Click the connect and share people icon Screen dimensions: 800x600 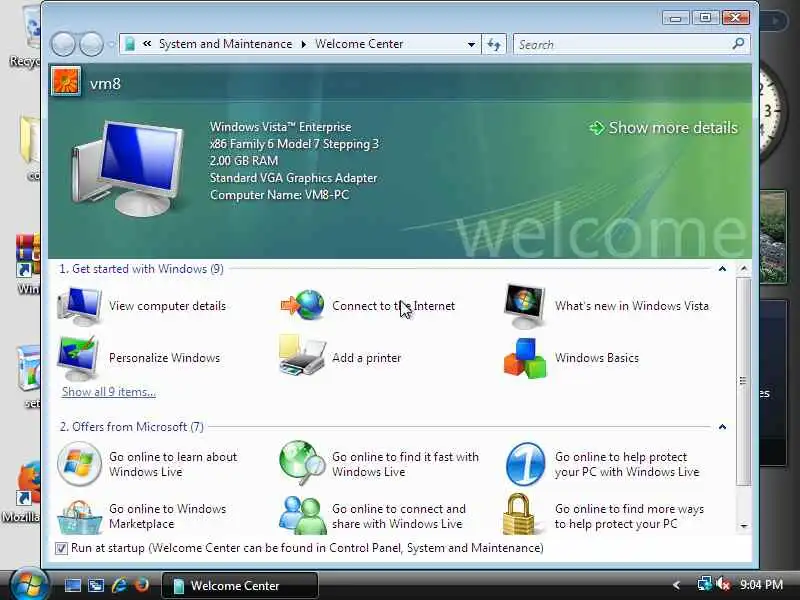click(303, 515)
